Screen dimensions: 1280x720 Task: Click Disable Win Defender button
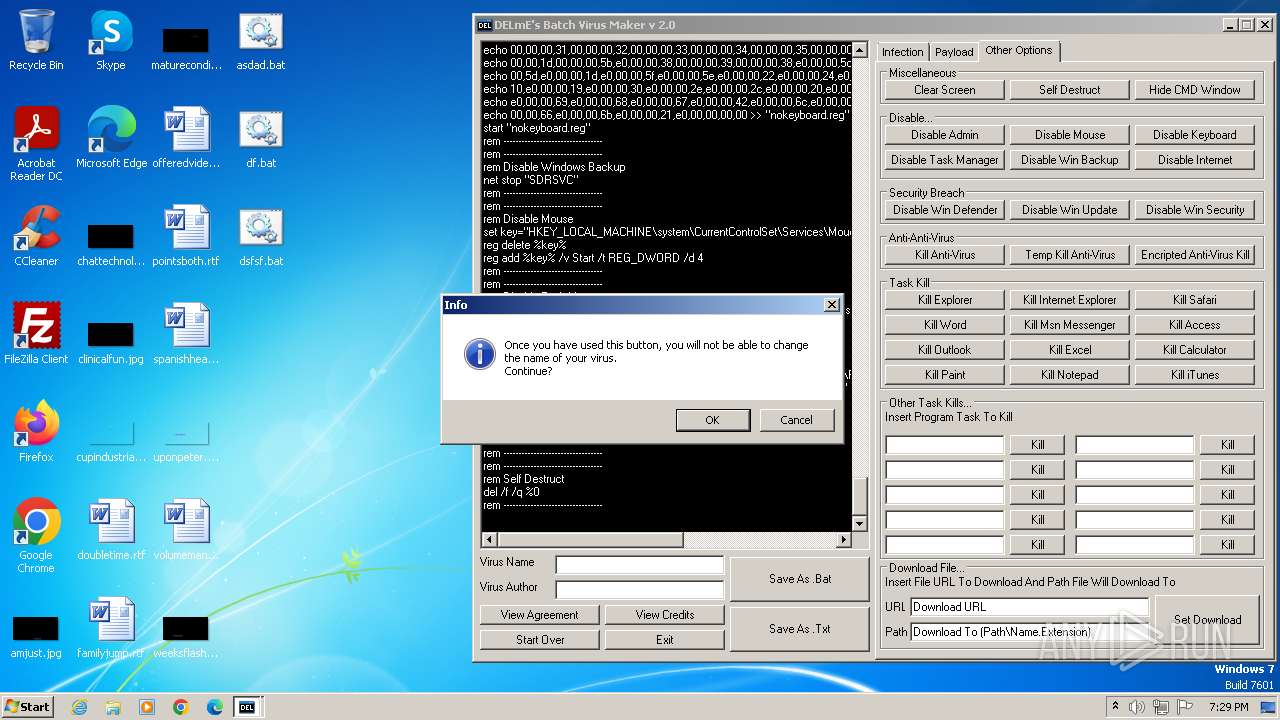pyautogui.click(x=944, y=210)
